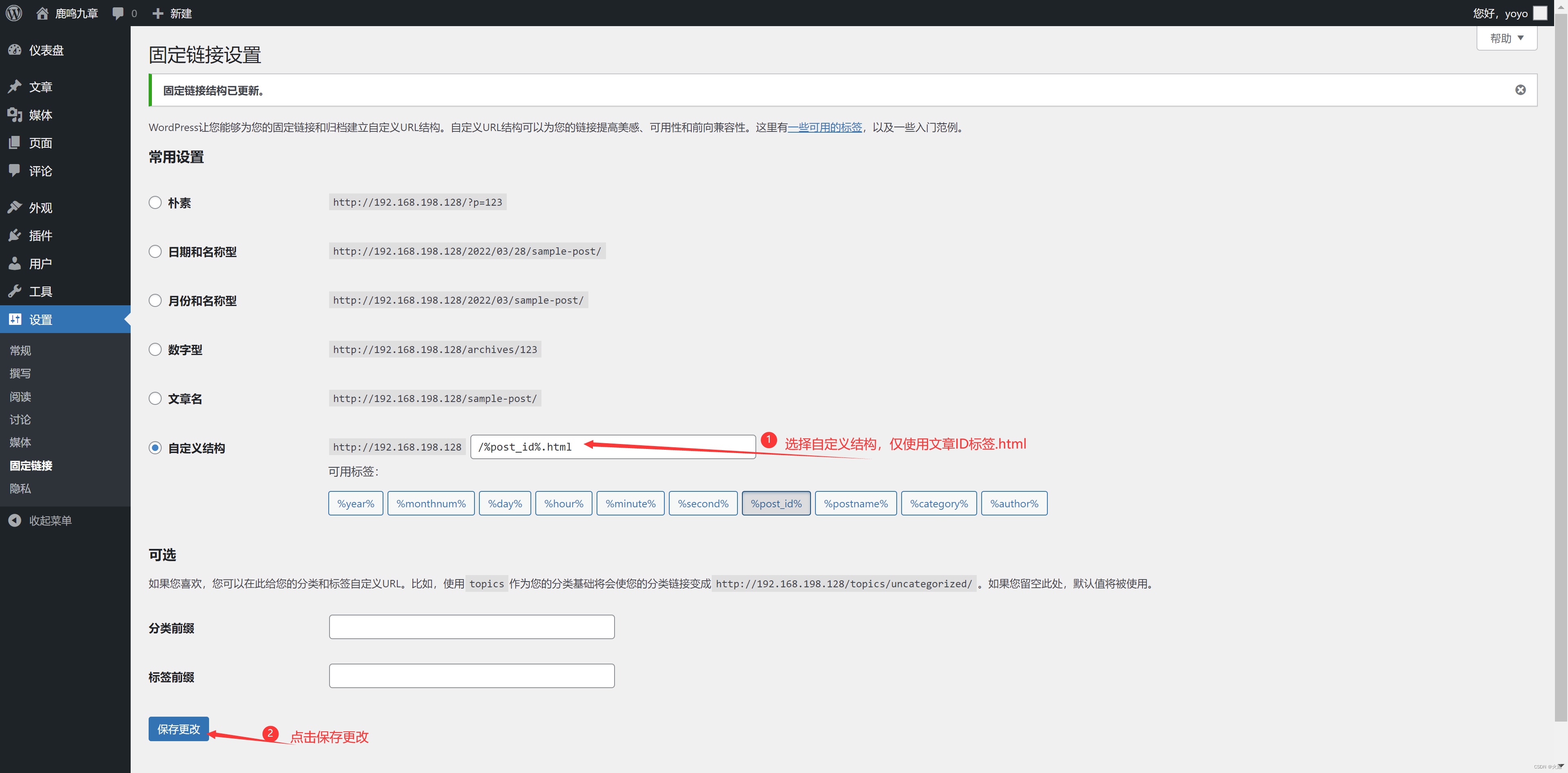The width and height of the screenshot is (1568, 773).
Task: Click the 朴素 example URL ?p=123
Action: click(x=418, y=202)
